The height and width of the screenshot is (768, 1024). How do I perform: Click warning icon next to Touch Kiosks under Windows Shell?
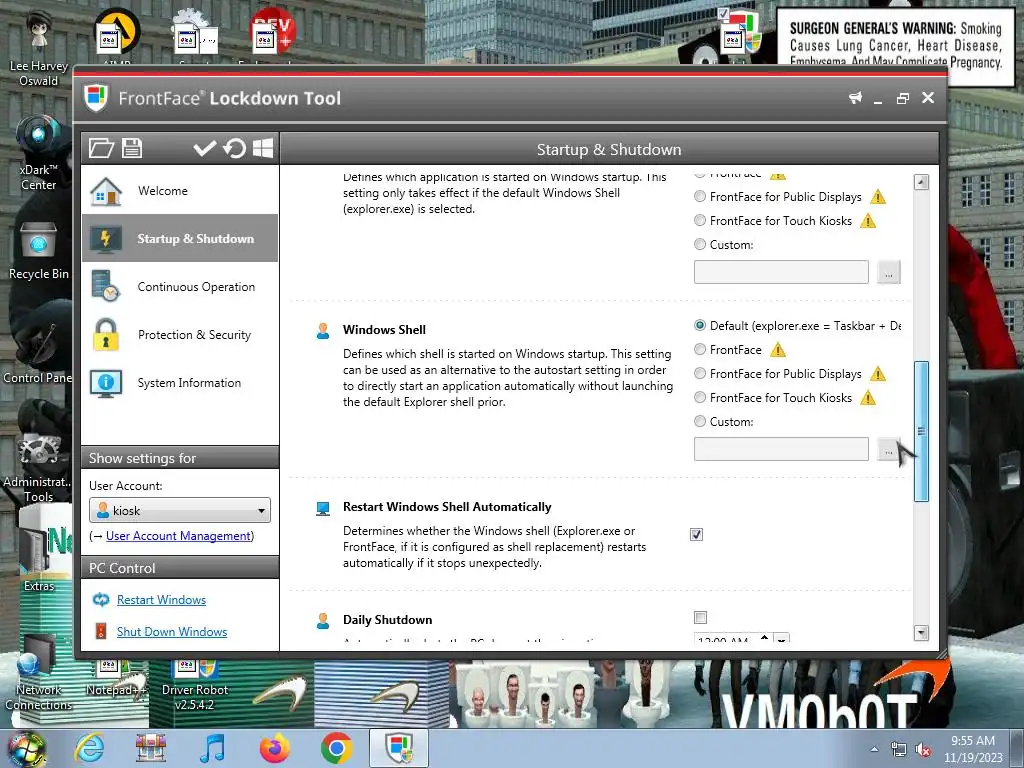pos(868,398)
